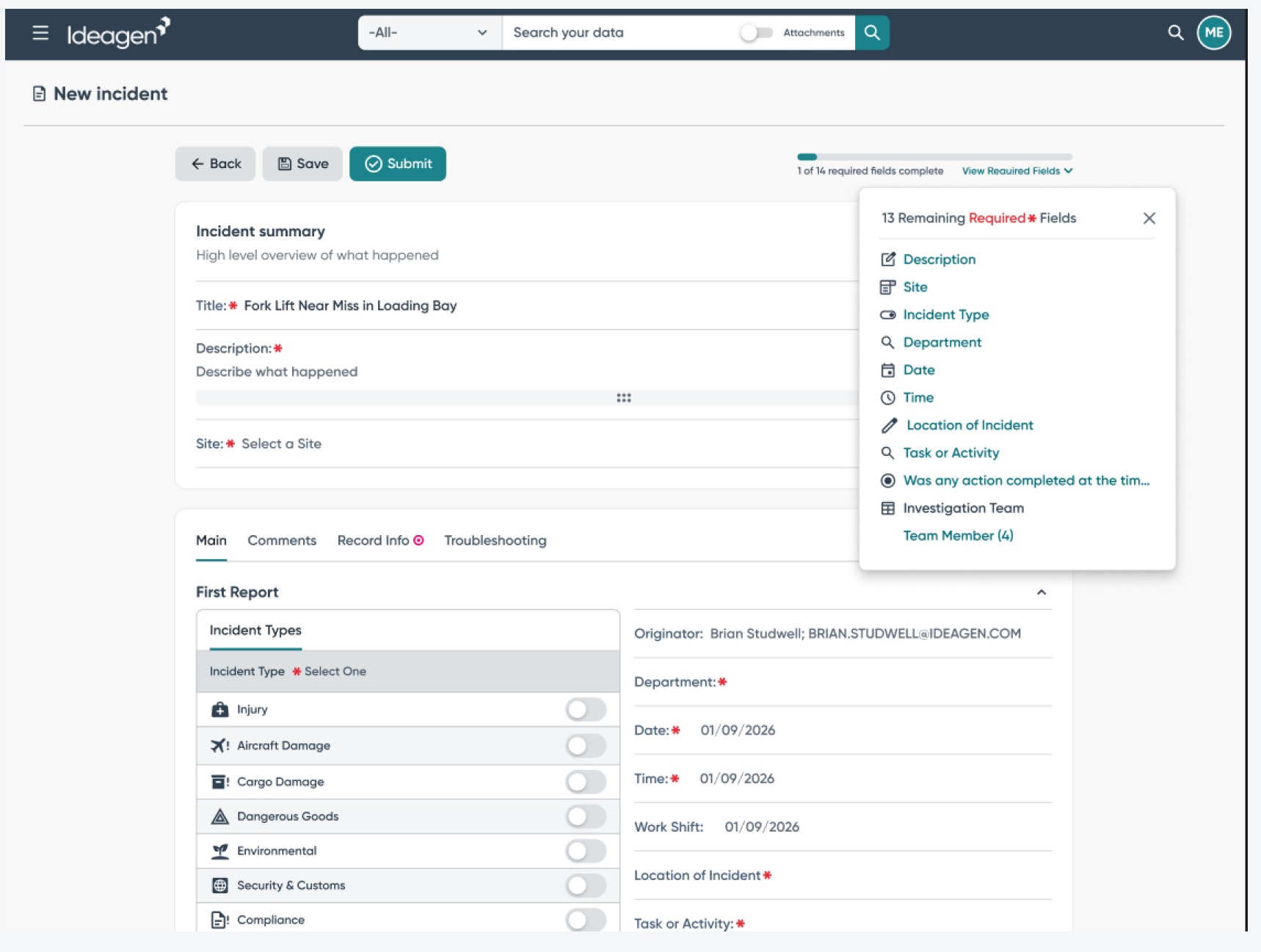The width and height of the screenshot is (1261, 952).
Task: Open the -All- search scope dropdown
Action: pyautogui.click(x=429, y=32)
